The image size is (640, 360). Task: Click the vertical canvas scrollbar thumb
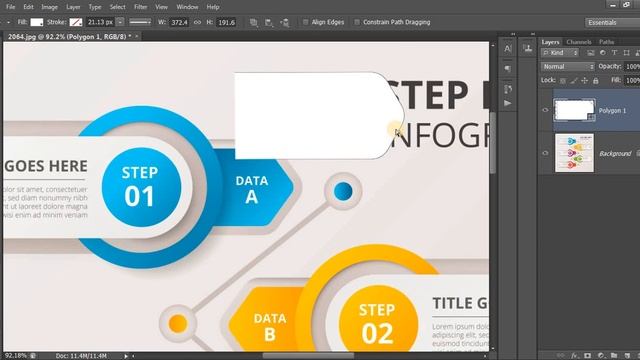(x=493, y=142)
